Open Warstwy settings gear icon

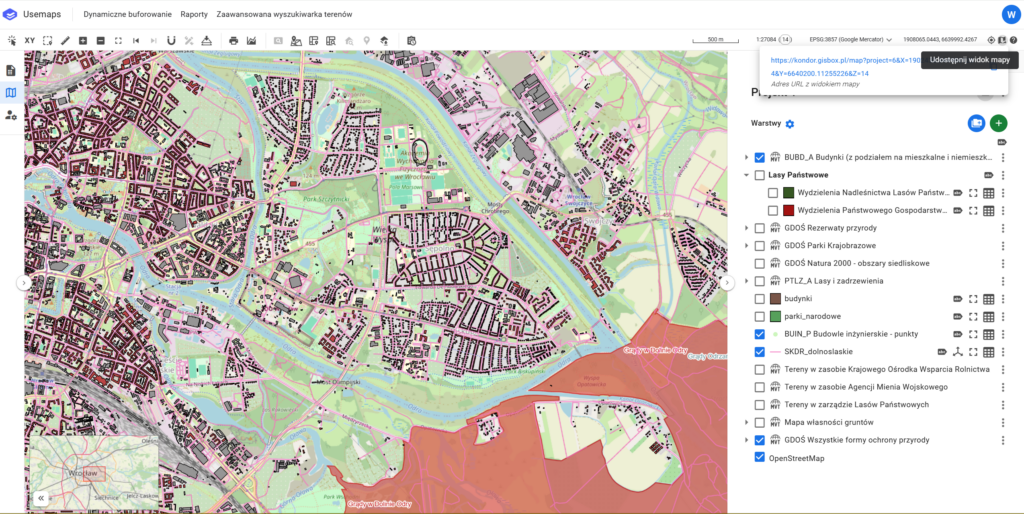(x=790, y=124)
